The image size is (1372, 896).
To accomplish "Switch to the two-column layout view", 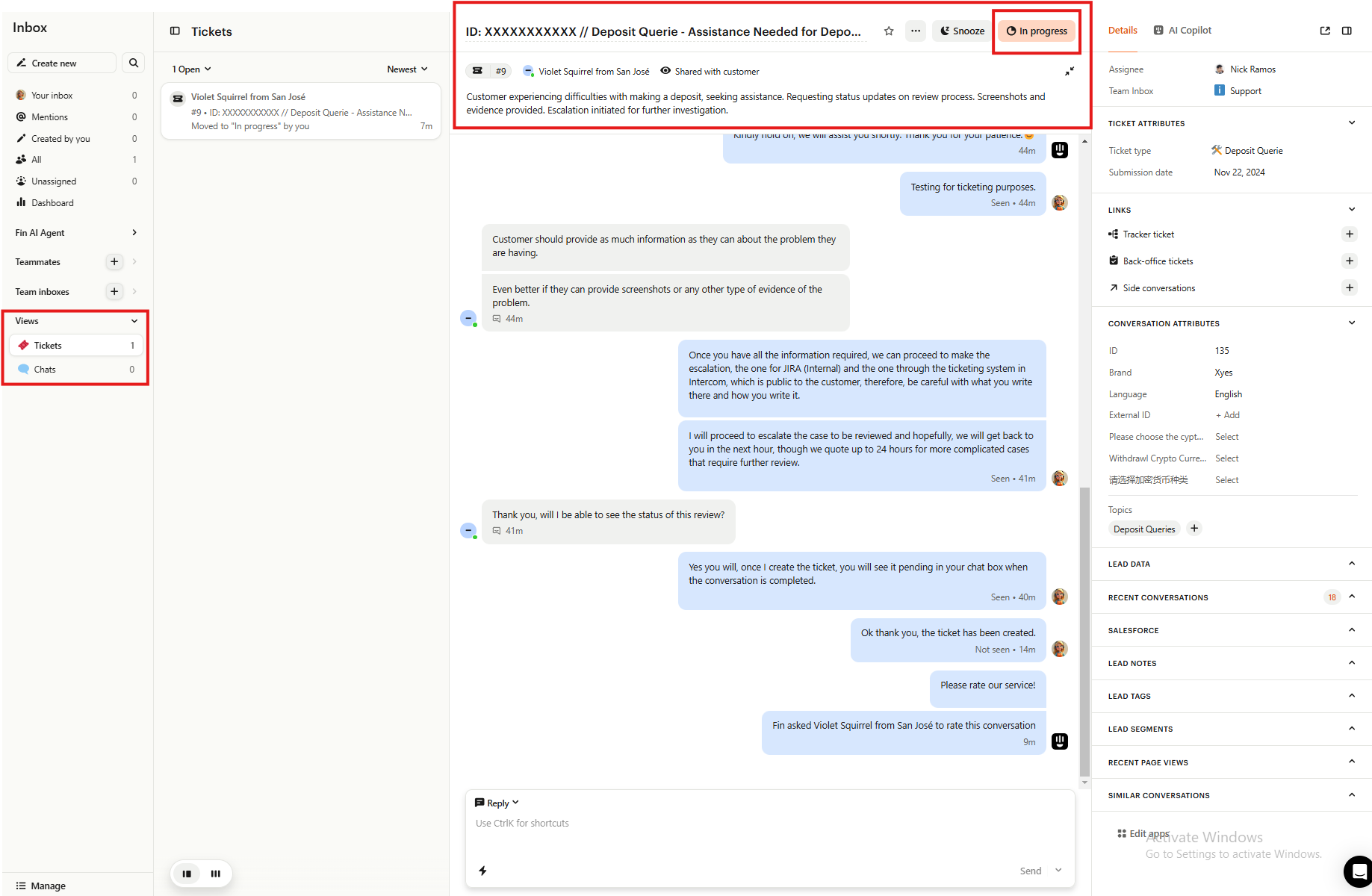I will tap(187, 874).
